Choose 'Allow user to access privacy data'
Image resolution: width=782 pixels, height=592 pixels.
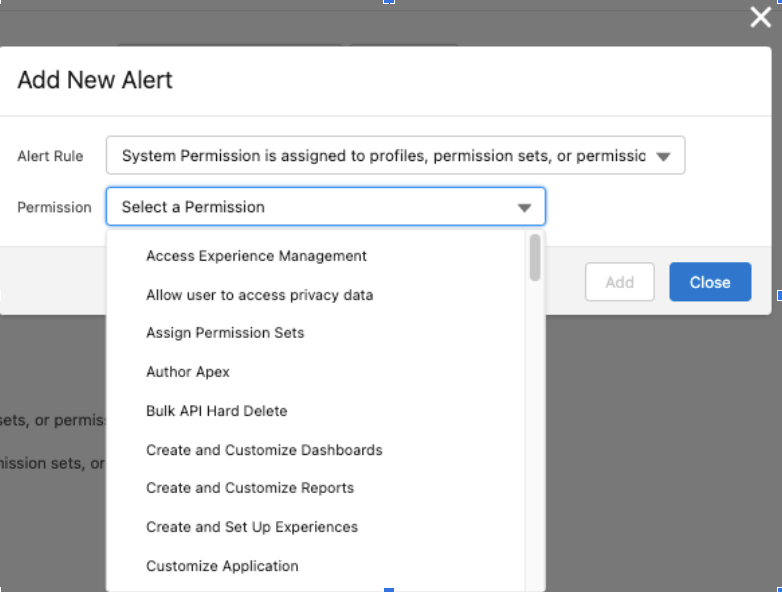259,295
